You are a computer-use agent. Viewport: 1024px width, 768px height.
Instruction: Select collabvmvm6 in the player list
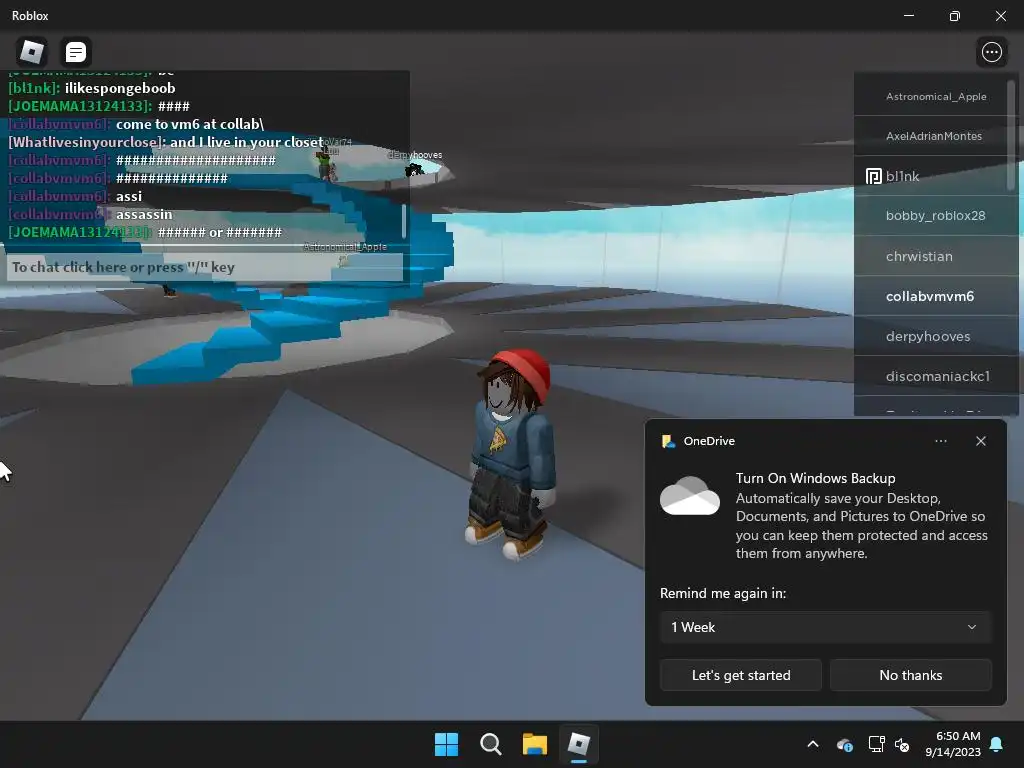click(x=935, y=296)
